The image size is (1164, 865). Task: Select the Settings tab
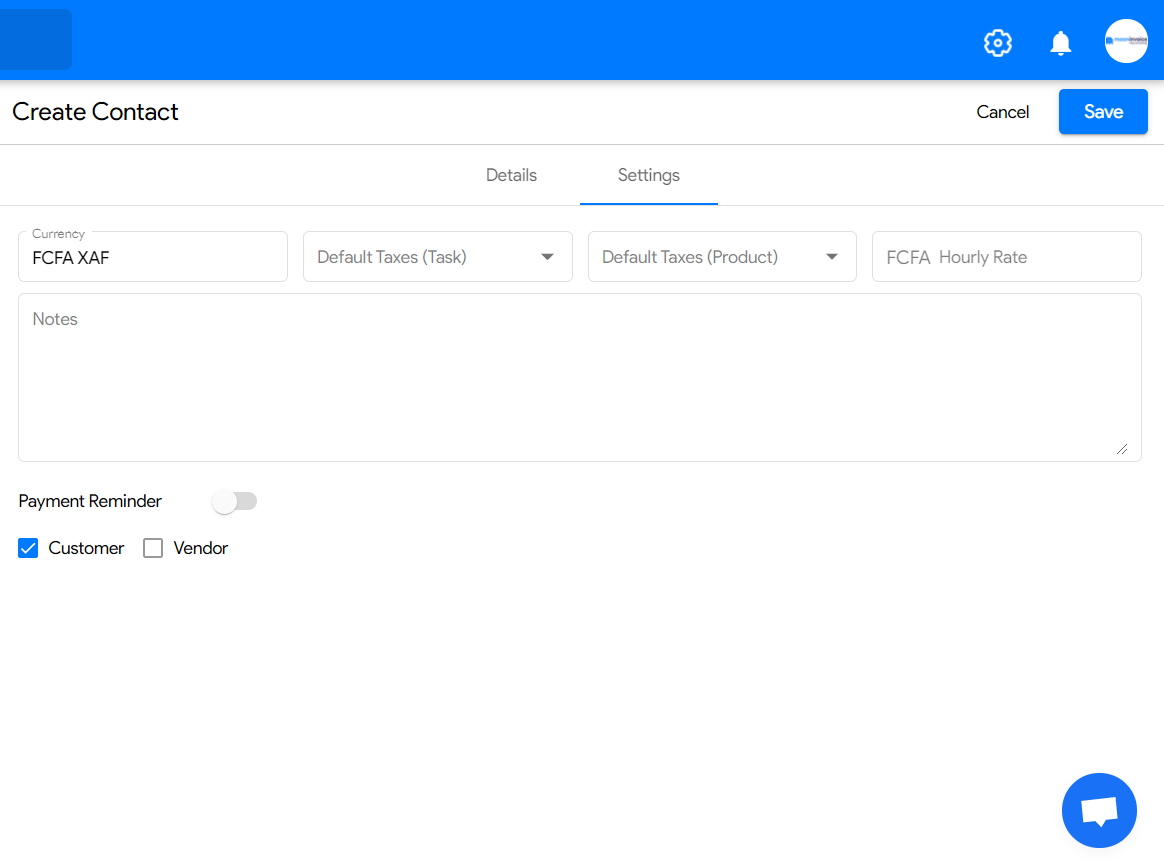coord(649,175)
